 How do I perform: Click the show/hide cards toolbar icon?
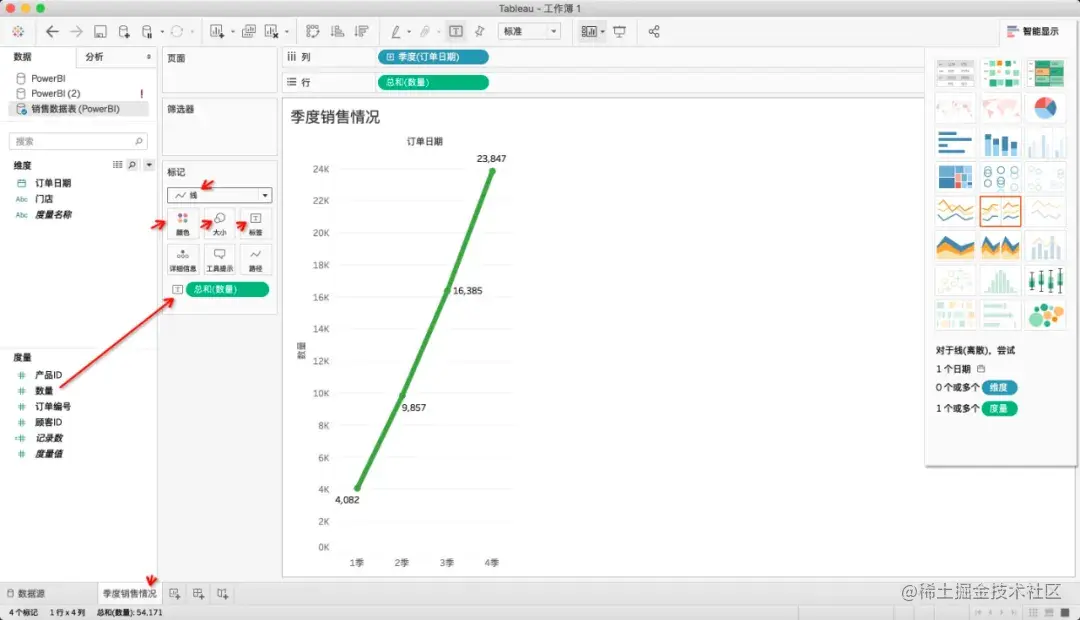[589, 32]
